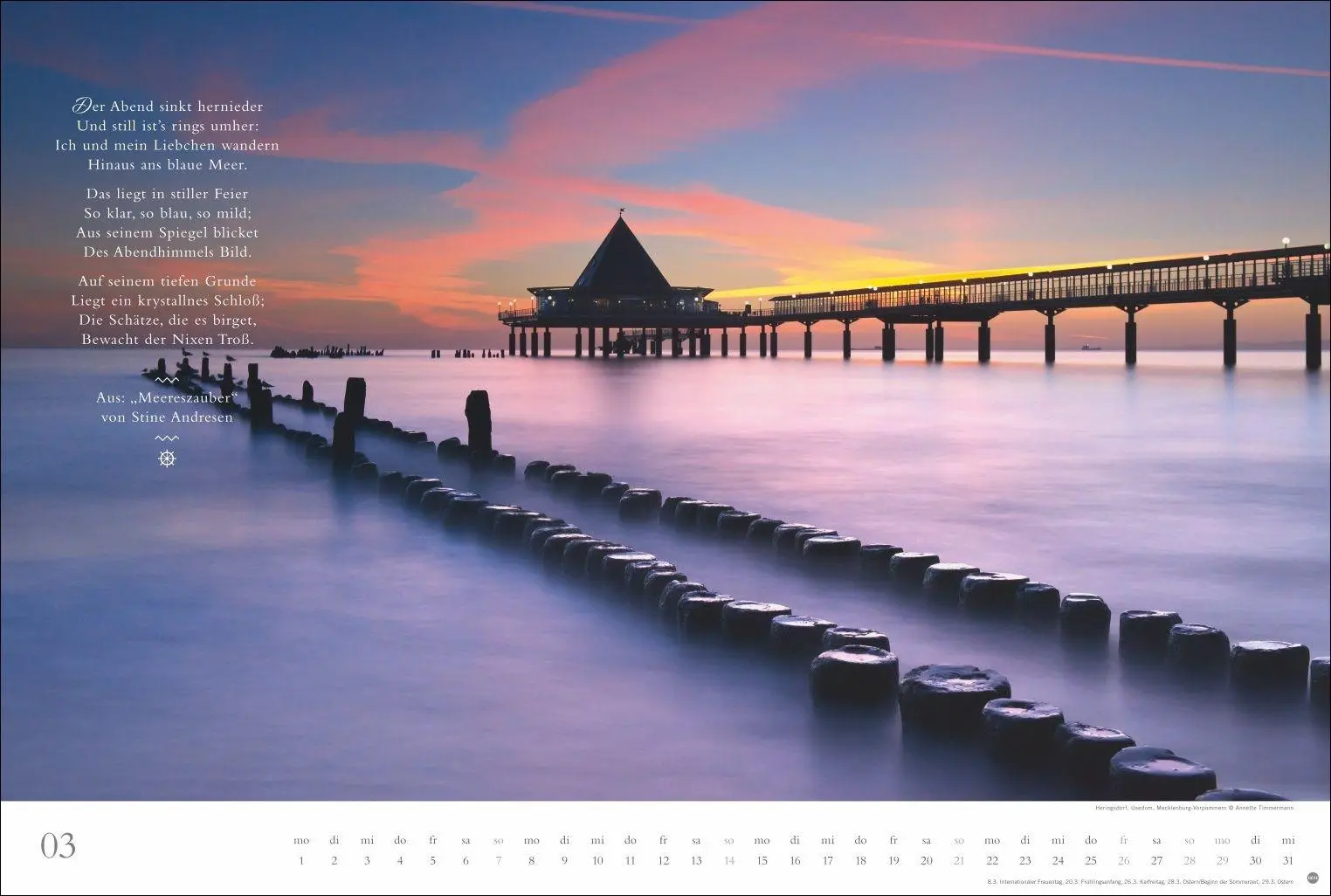Select day 5 in the calendar row
The image size is (1331, 896).
pyautogui.click(x=432, y=860)
